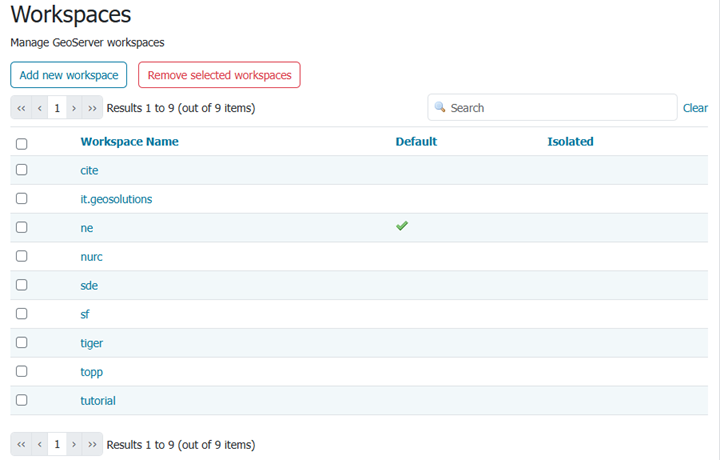The width and height of the screenshot is (720, 460).
Task: Click the top first-page pagination arrow
Action: 21,108
